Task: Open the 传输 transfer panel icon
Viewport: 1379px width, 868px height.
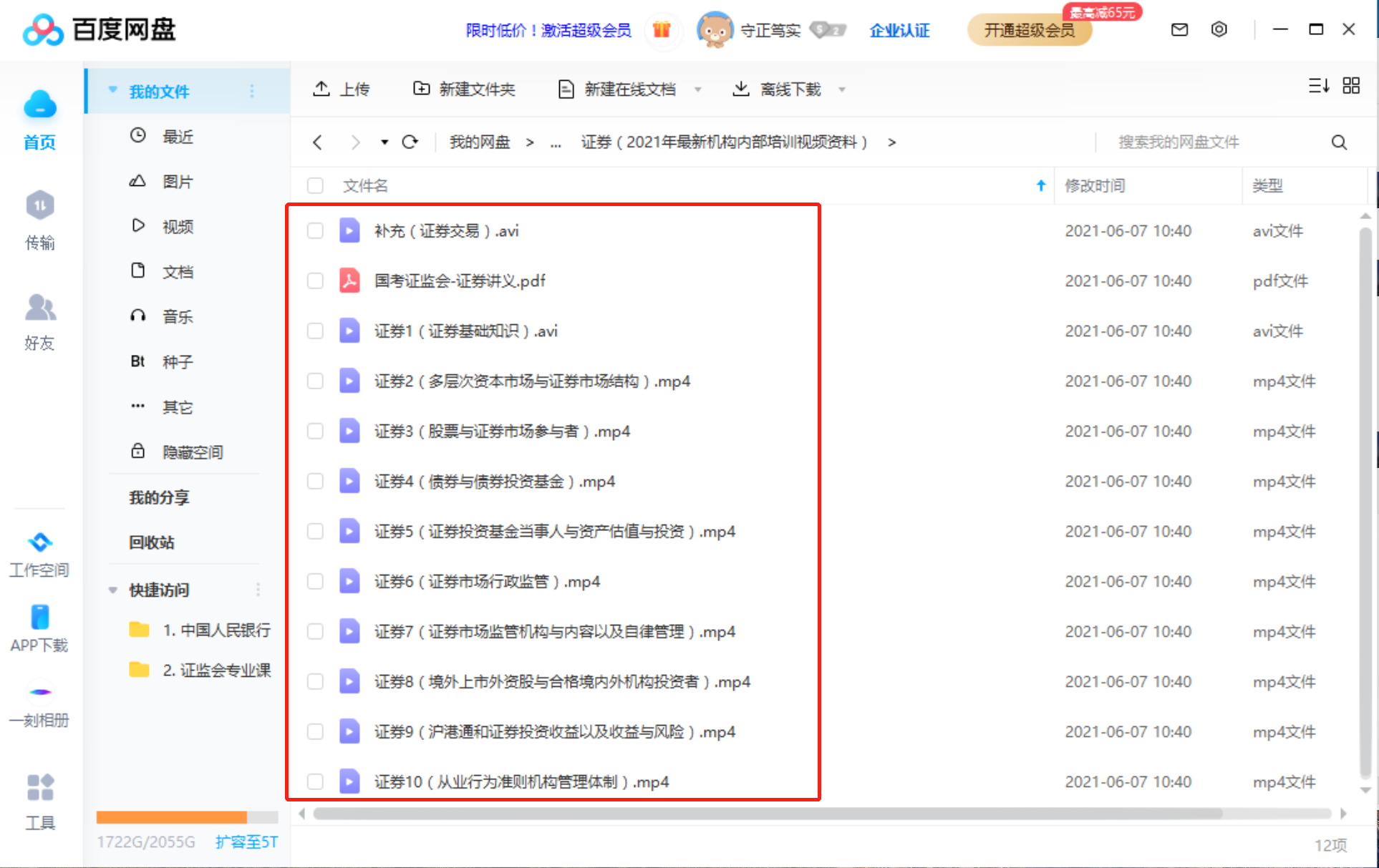Action: (x=40, y=205)
